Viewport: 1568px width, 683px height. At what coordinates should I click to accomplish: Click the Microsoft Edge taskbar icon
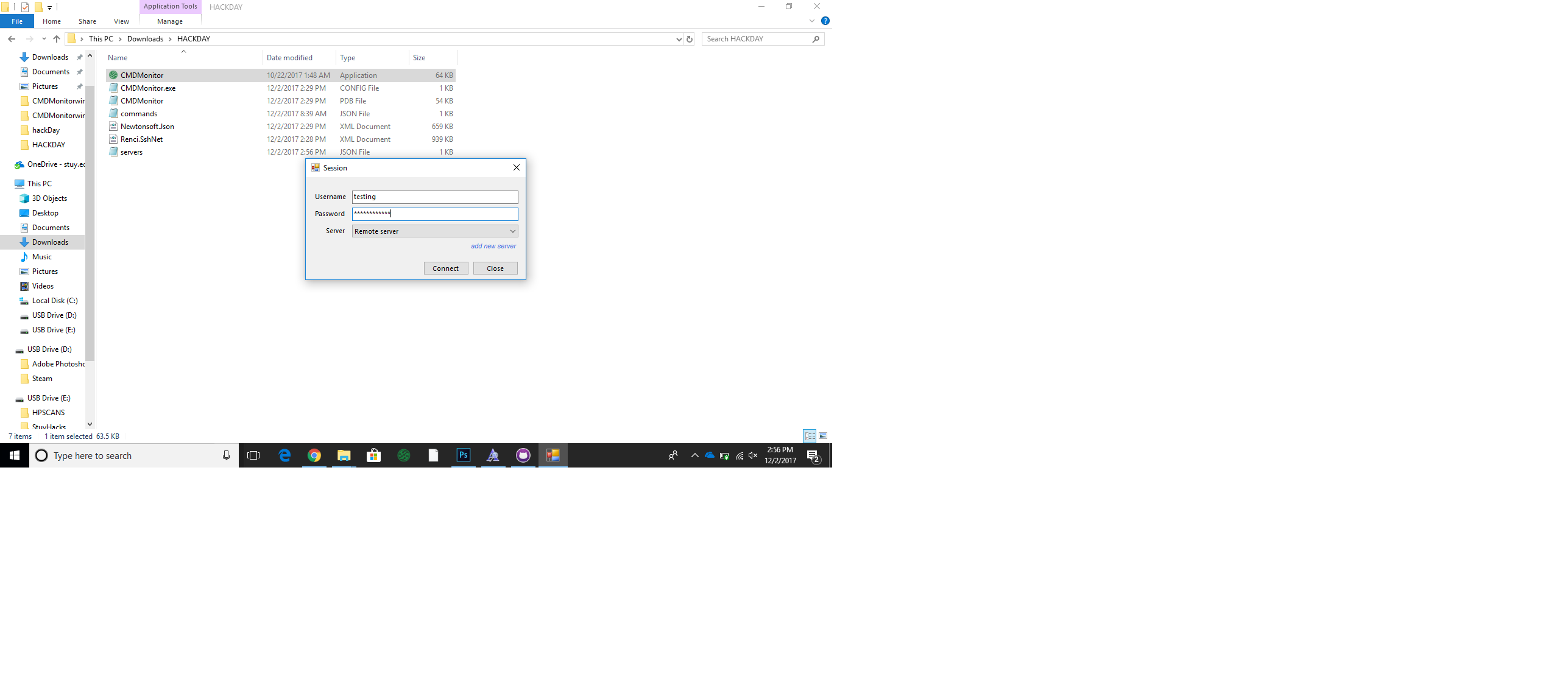pos(284,455)
